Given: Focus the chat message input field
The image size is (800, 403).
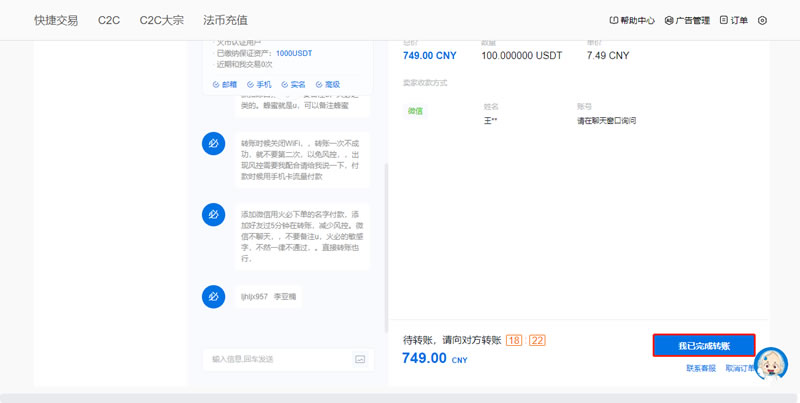Looking at the screenshot, I should coord(275,359).
